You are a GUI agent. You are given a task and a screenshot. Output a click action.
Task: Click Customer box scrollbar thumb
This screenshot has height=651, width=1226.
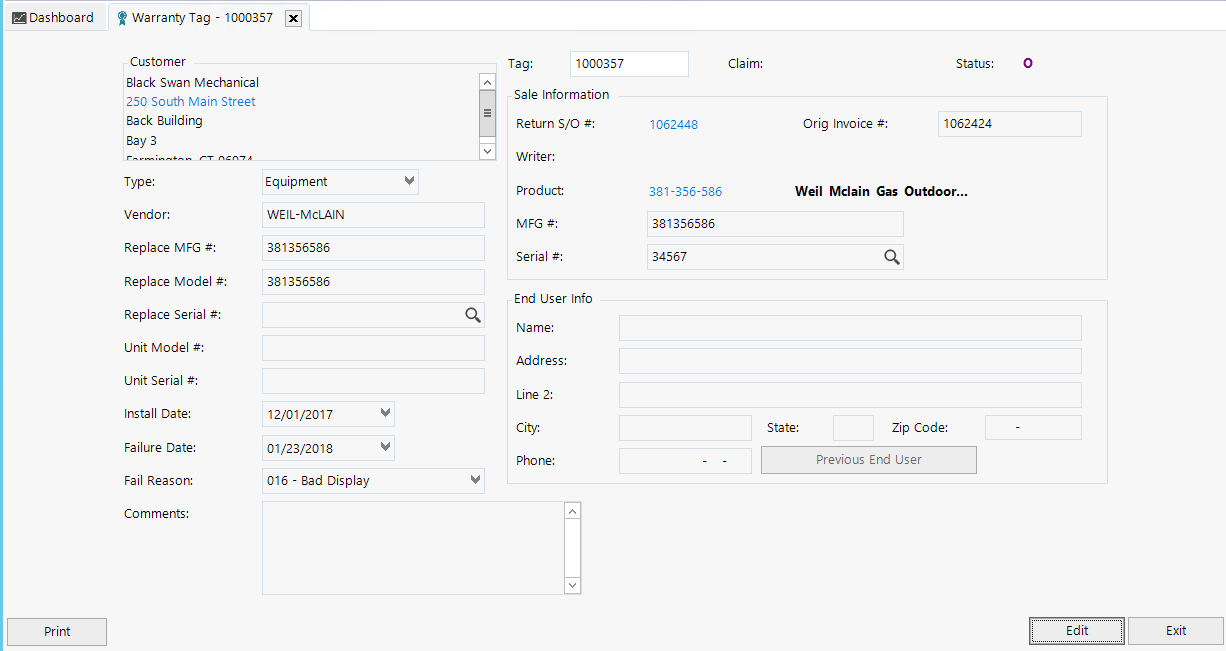coord(488,112)
